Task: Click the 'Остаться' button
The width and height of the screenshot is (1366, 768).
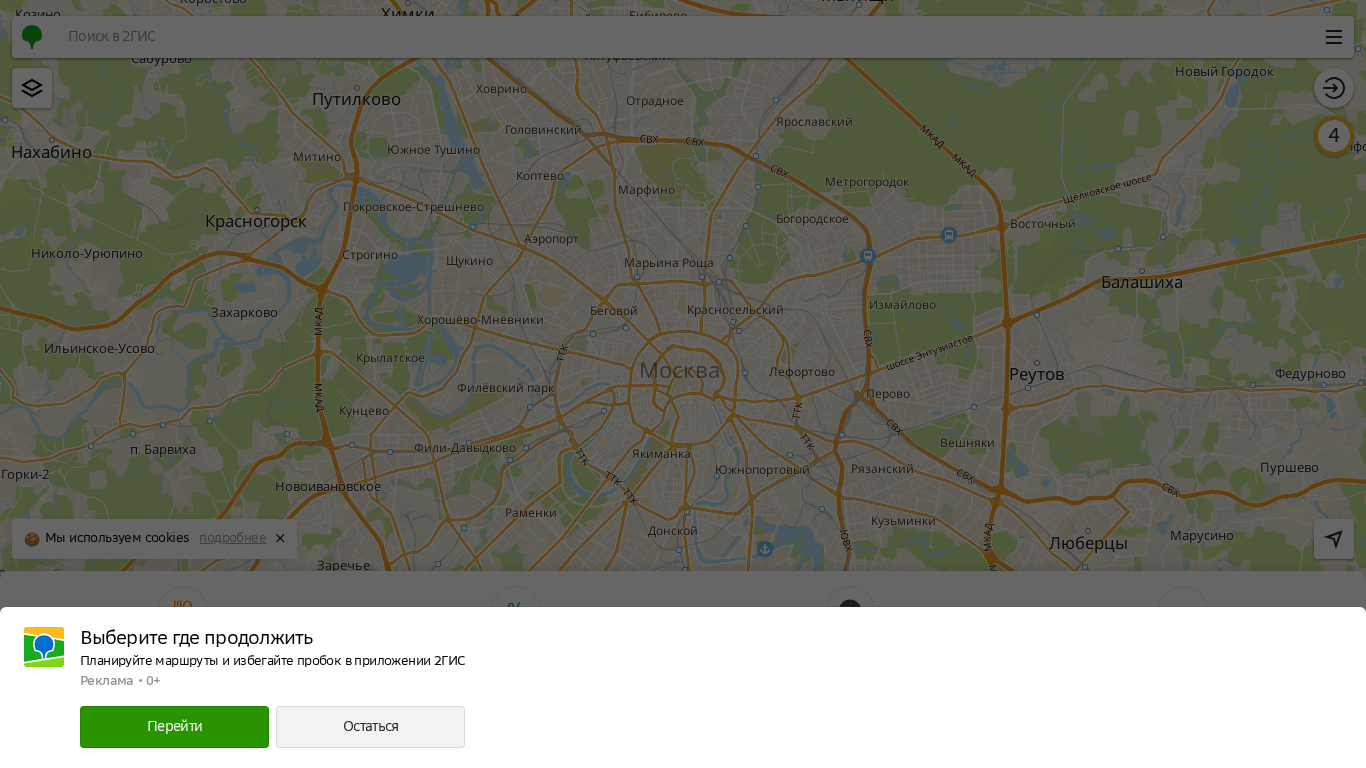Action: click(370, 727)
